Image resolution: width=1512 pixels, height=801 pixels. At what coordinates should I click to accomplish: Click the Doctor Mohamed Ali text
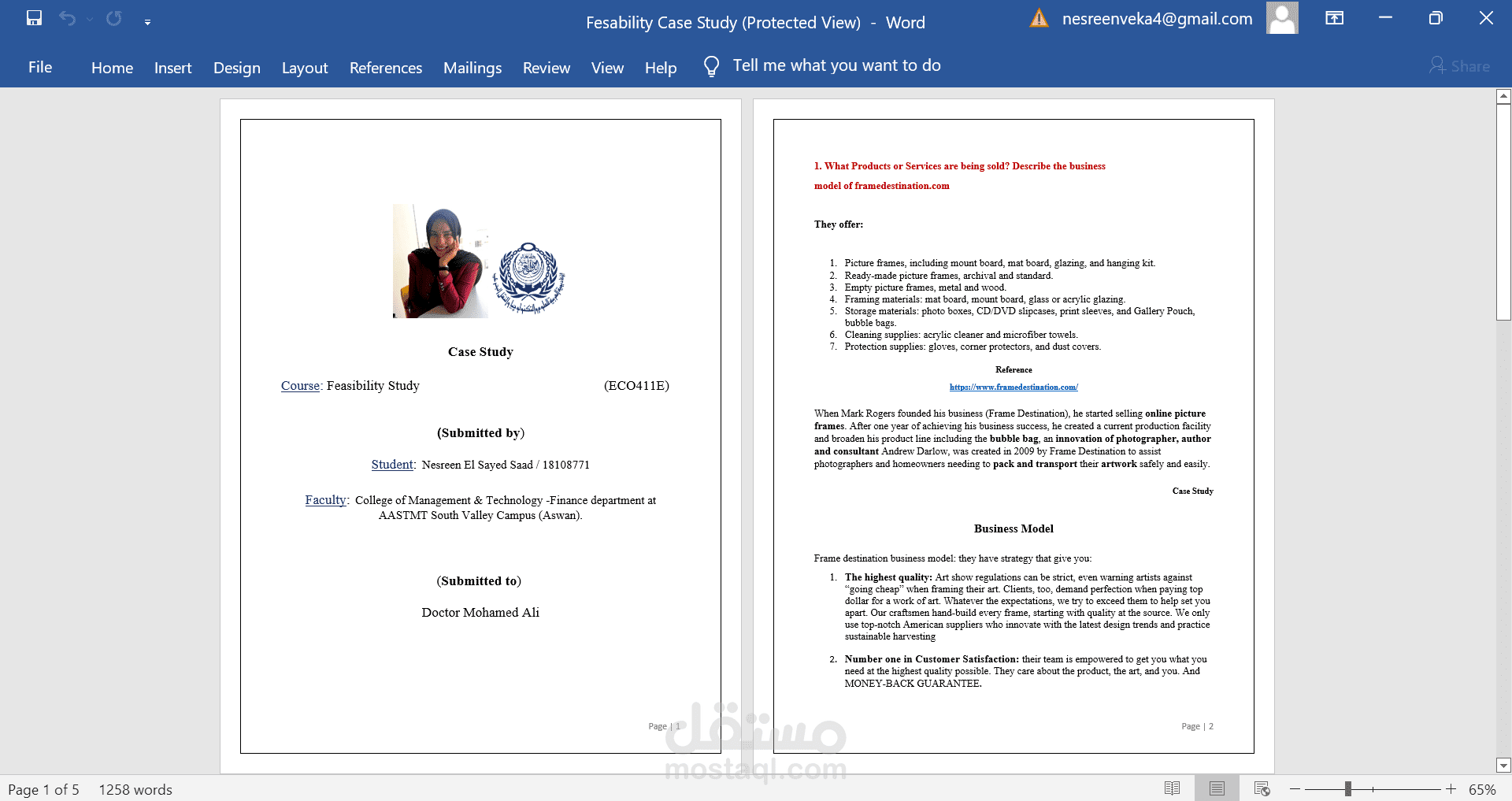point(480,613)
